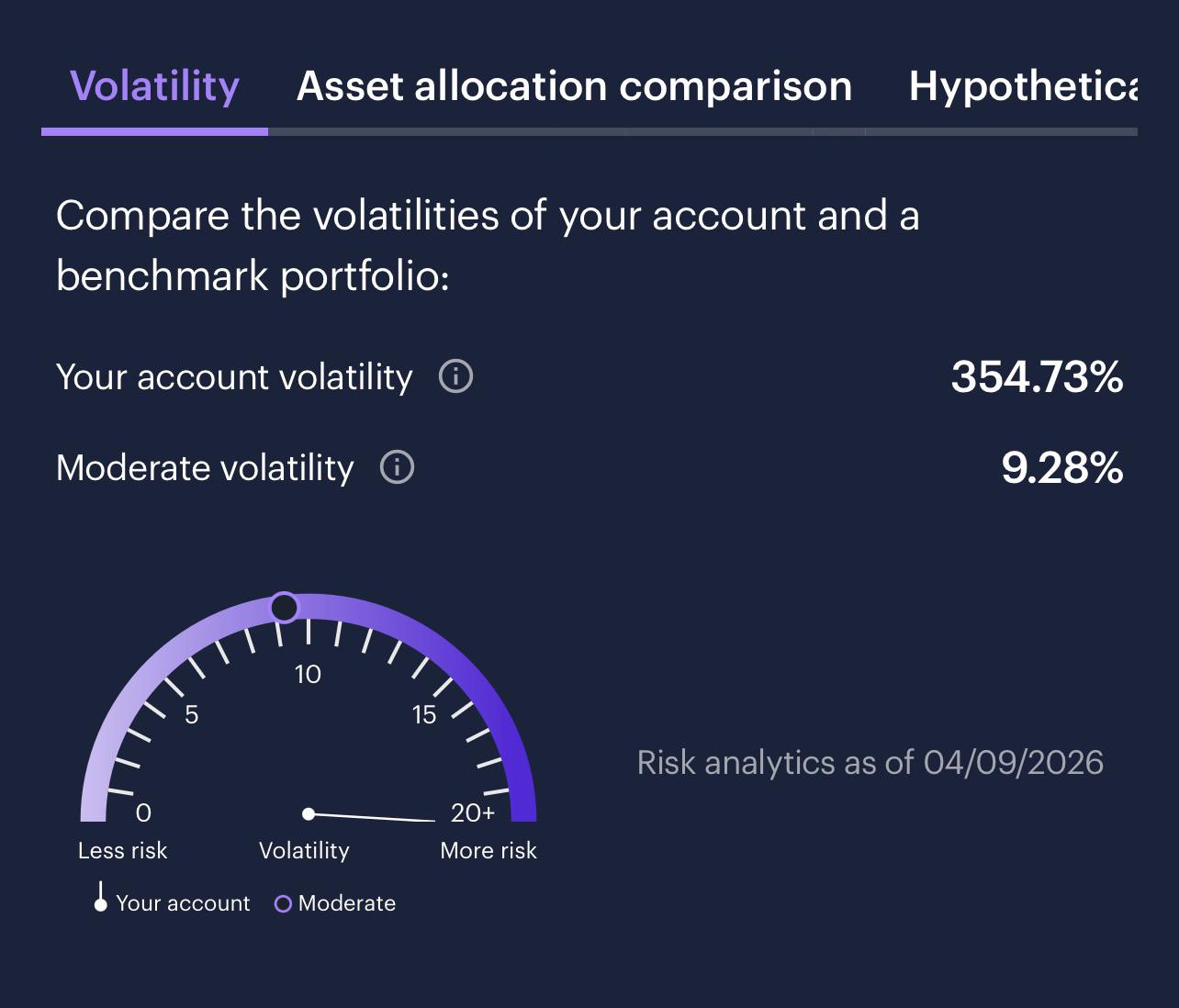The width and height of the screenshot is (1179, 1008).
Task: Click the Your account volatility label
Action: (x=234, y=377)
